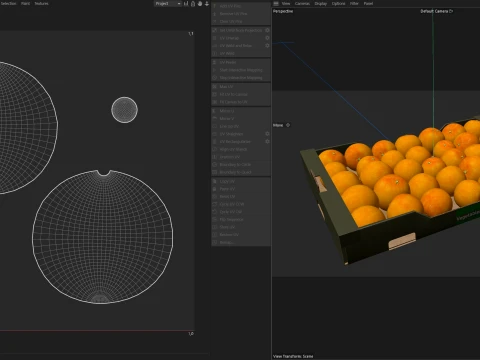
Task: Click the small circular UV island
Action: coord(124,110)
